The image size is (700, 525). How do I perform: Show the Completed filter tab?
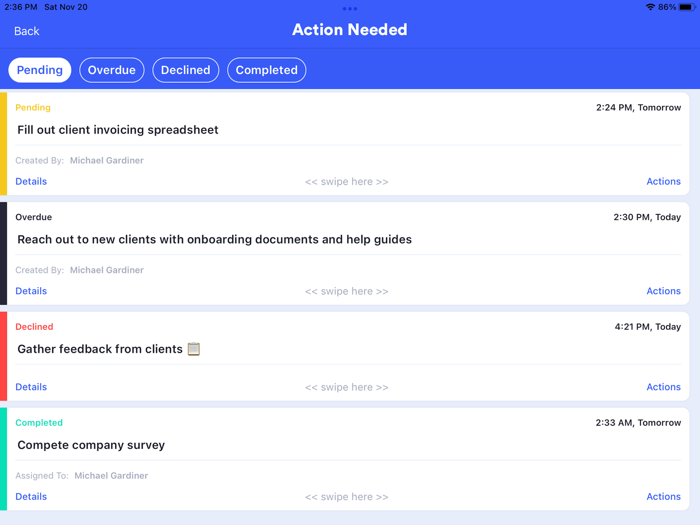pyautogui.click(x=267, y=70)
